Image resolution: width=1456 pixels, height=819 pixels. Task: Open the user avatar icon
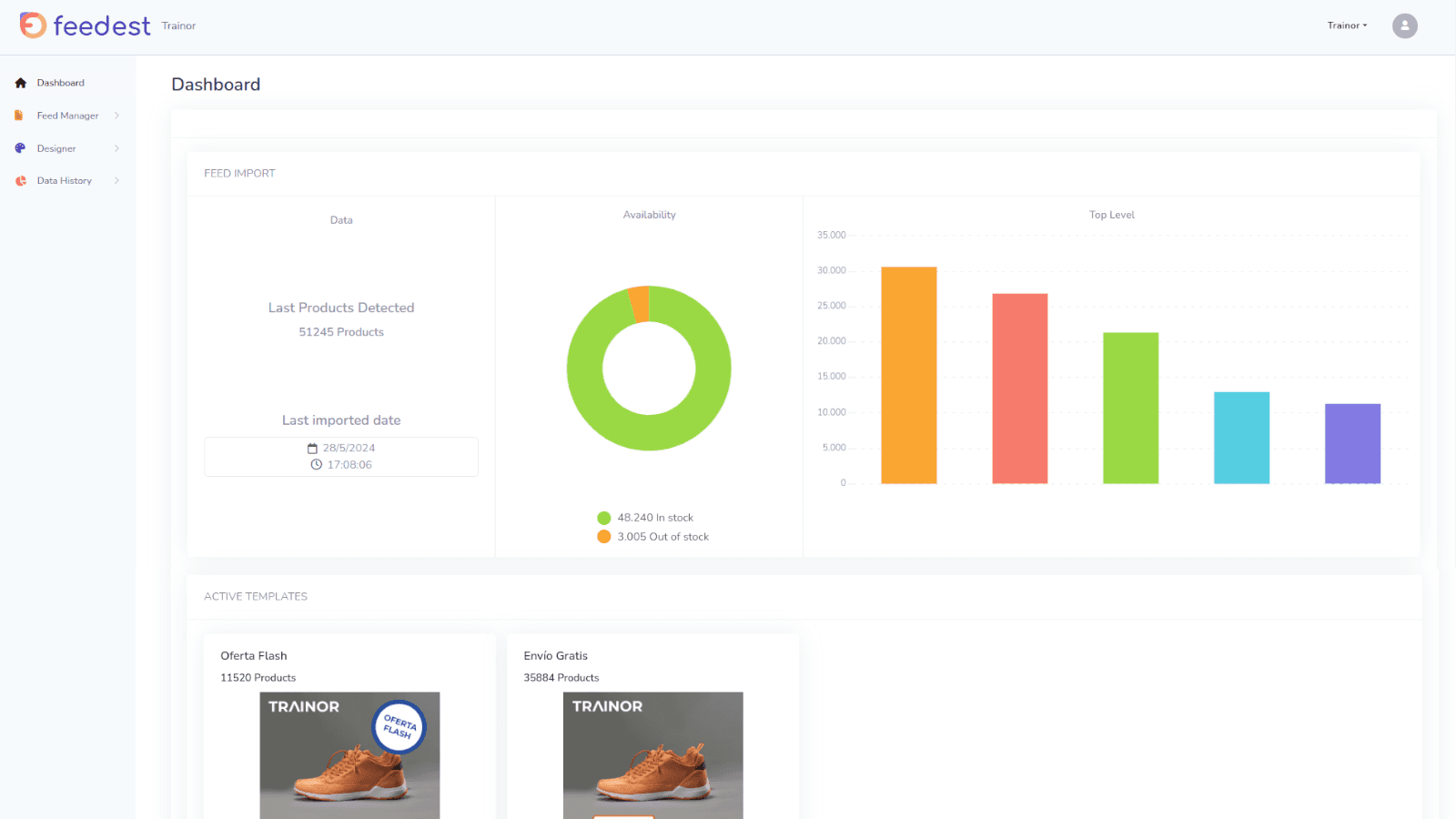1404,25
